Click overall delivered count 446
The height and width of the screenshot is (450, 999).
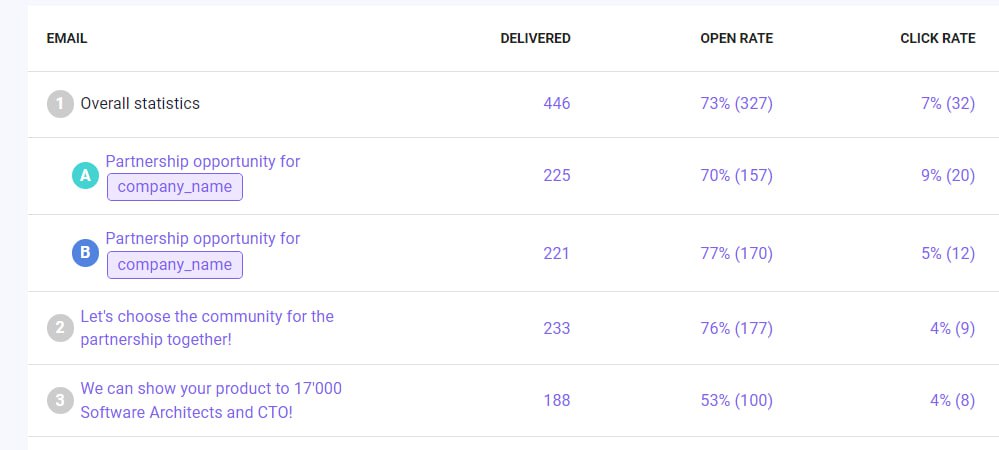pyautogui.click(x=556, y=104)
